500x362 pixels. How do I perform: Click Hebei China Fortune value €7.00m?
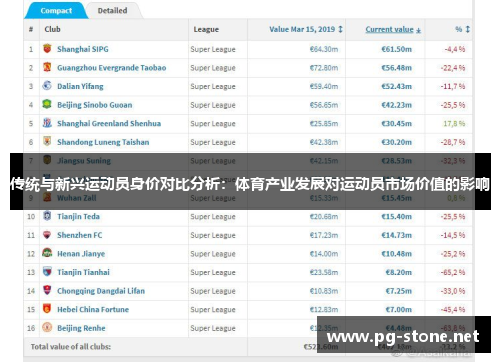click(x=398, y=310)
